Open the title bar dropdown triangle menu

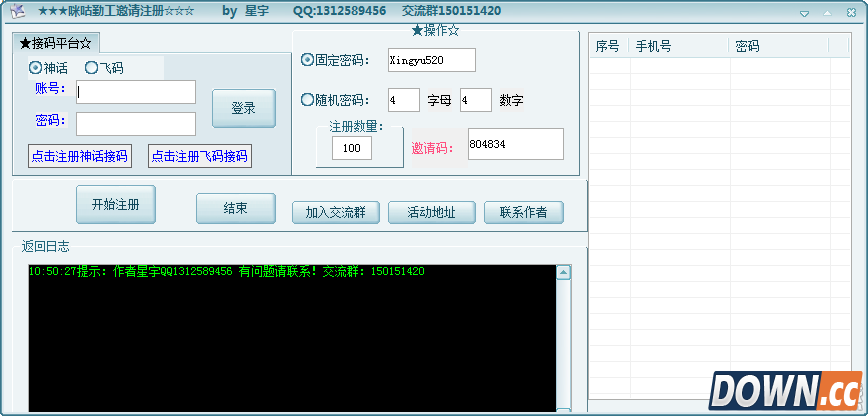pyautogui.click(x=805, y=13)
